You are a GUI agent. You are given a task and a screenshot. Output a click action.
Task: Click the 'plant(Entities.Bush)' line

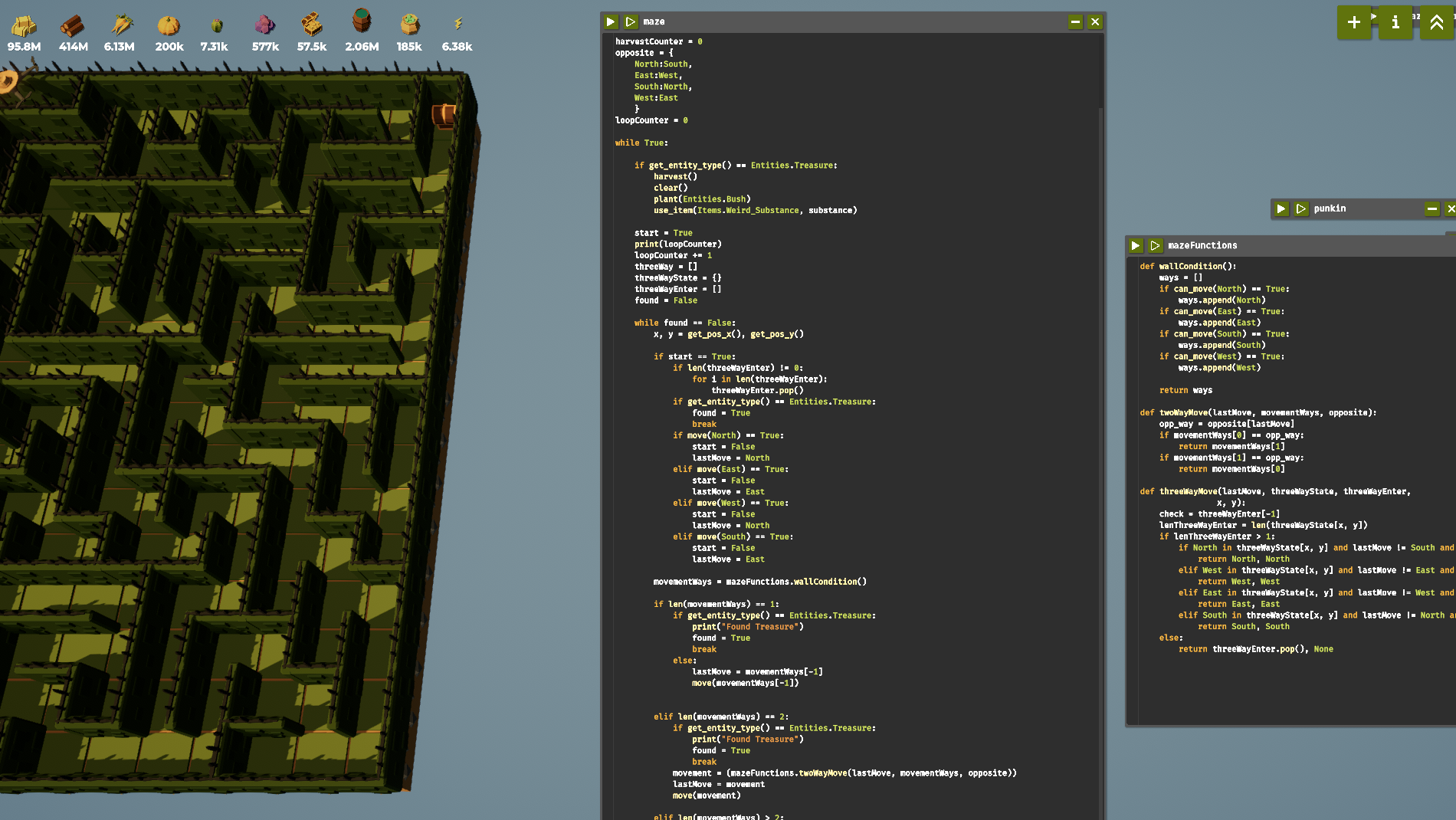click(x=702, y=199)
